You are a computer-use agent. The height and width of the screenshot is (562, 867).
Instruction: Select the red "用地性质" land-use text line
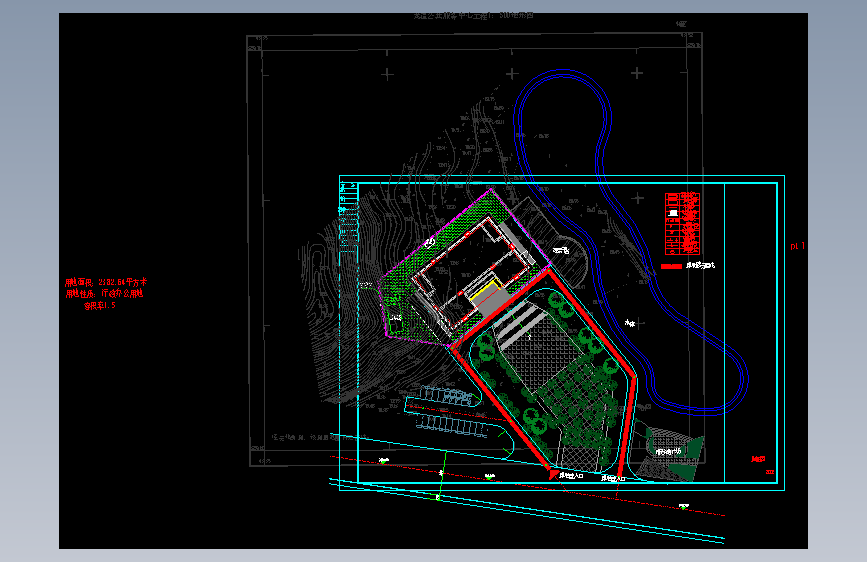pos(105,293)
